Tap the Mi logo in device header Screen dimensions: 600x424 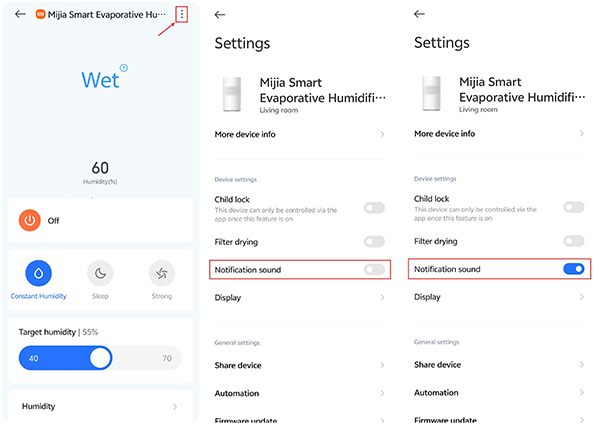(40, 15)
